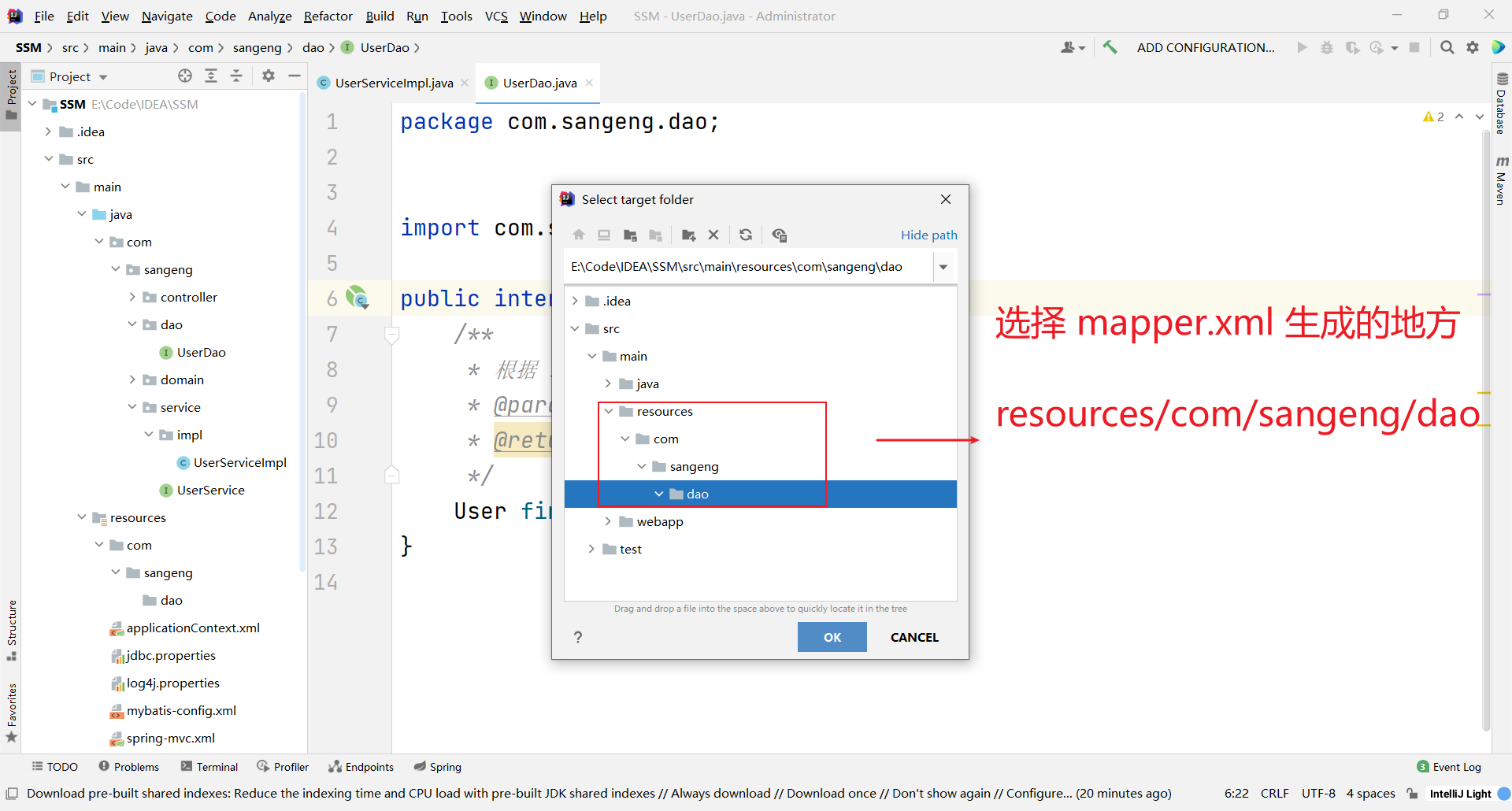Open the Event Log
1512x811 pixels.
1449,767
